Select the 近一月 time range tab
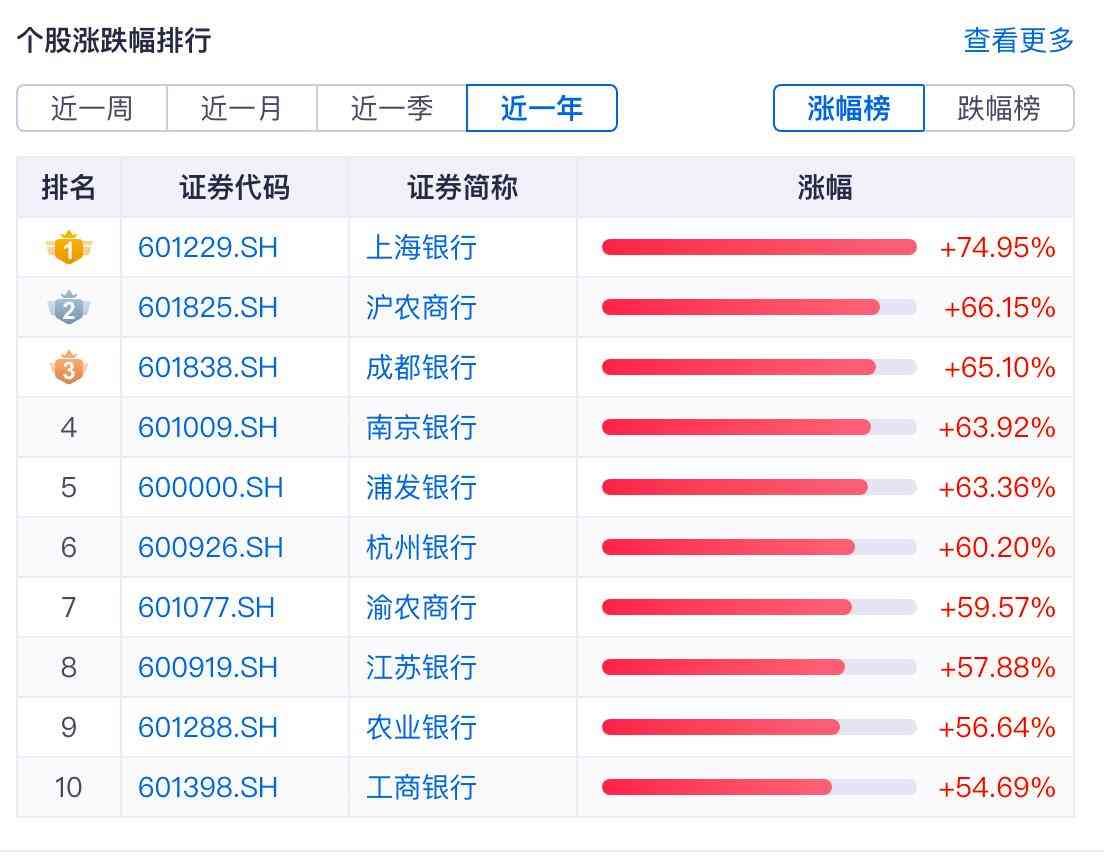The height and width of the screenshot is (868, 1104). coord(242,108)
